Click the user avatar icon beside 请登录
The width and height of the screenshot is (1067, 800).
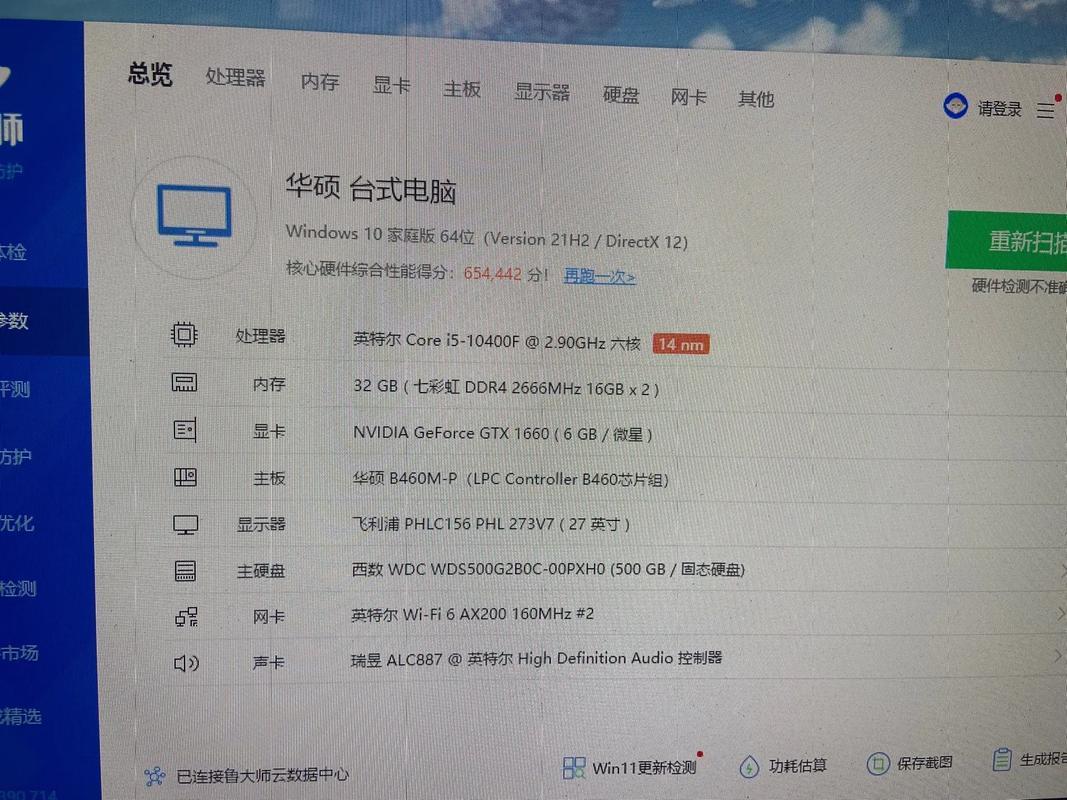(x=955, y=106)
